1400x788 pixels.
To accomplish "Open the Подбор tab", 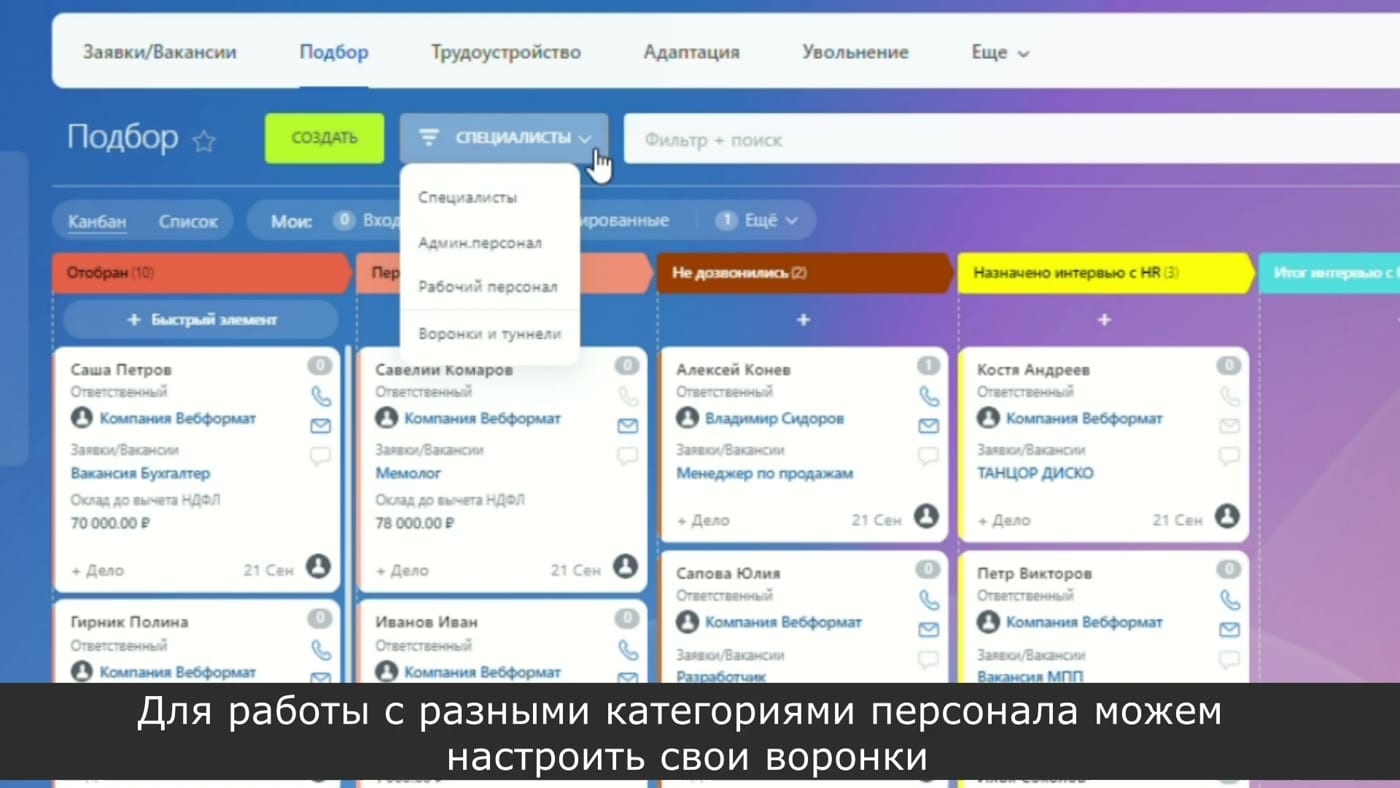I will coord(334,52).
